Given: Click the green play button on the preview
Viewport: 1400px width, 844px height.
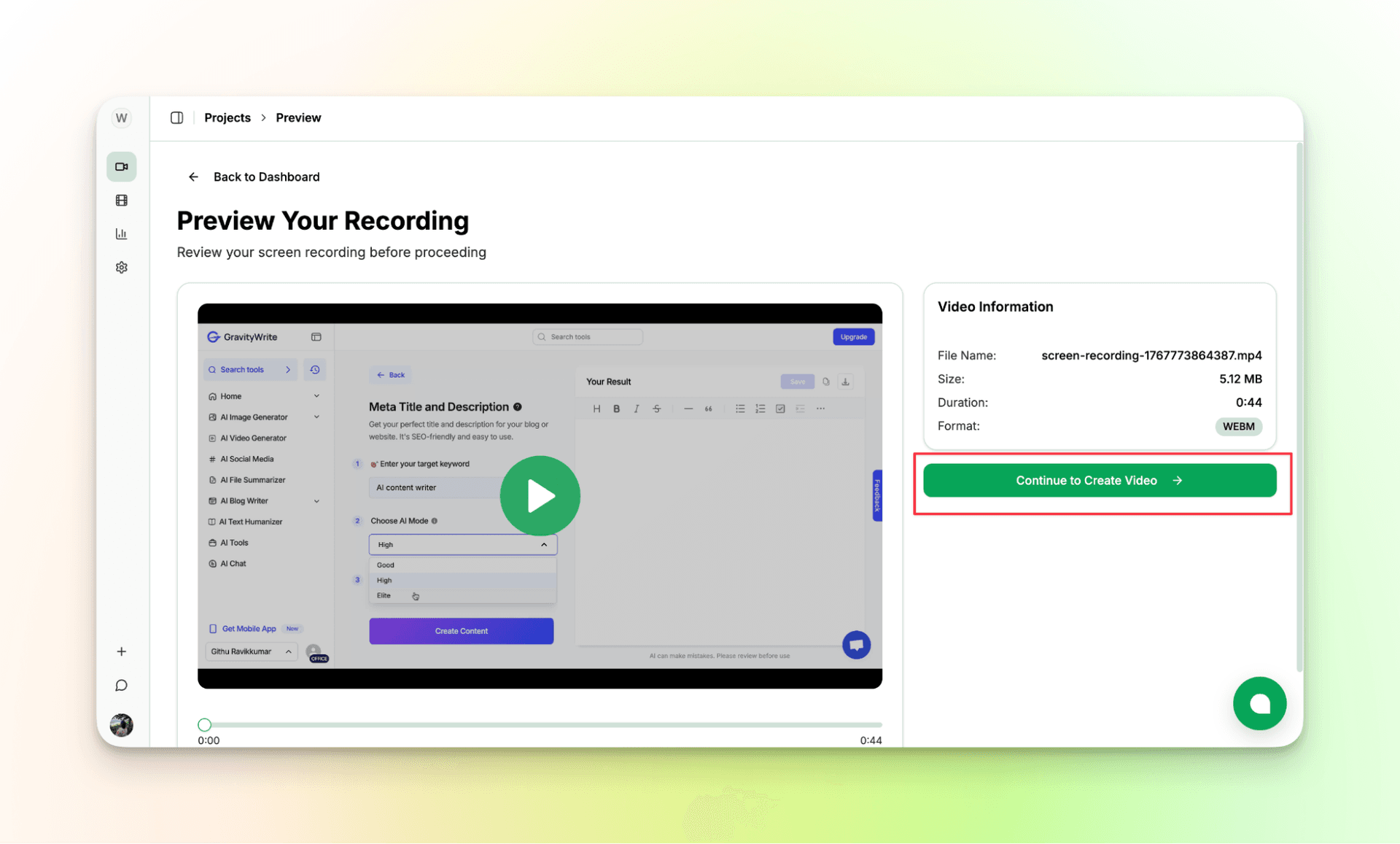Looking at the screenshot, I should click(x=540, y=495).
